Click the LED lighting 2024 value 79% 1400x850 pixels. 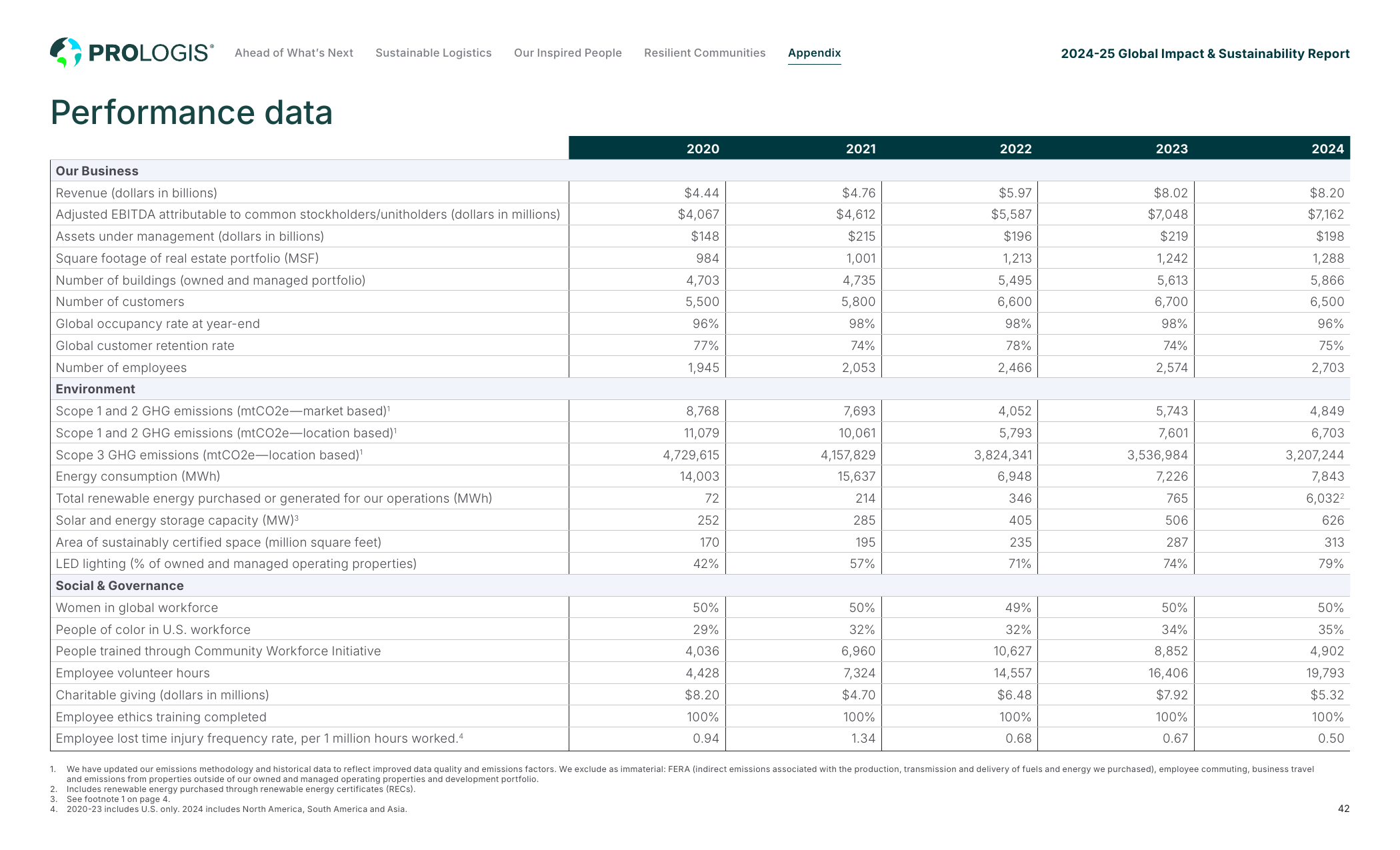(1331, 563)
